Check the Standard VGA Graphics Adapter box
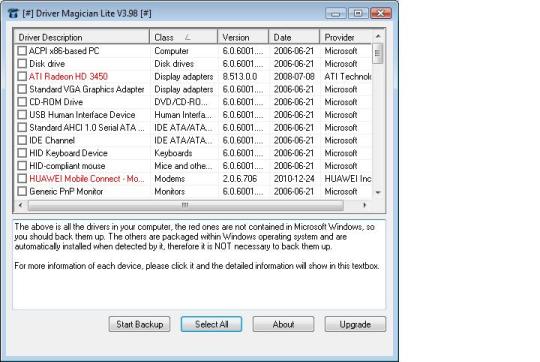The height and width of the screenshot is (362, 540). (22, 89)
